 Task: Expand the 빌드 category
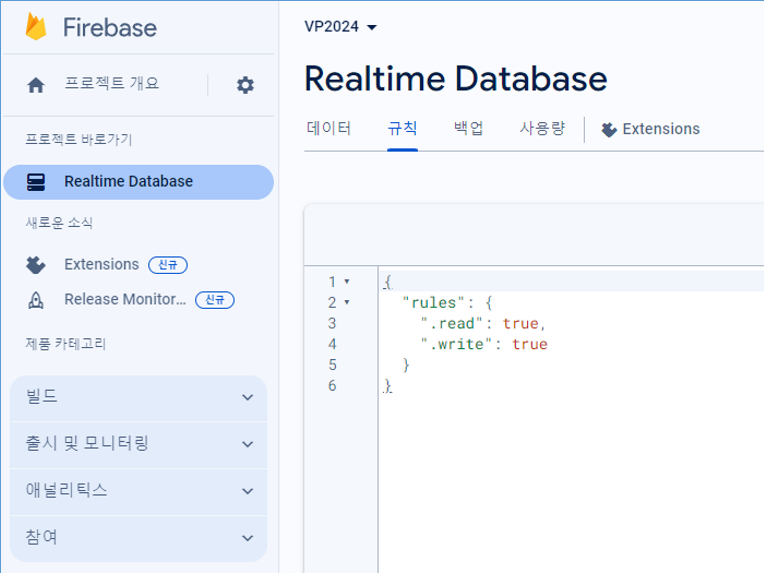click(138, 398)
